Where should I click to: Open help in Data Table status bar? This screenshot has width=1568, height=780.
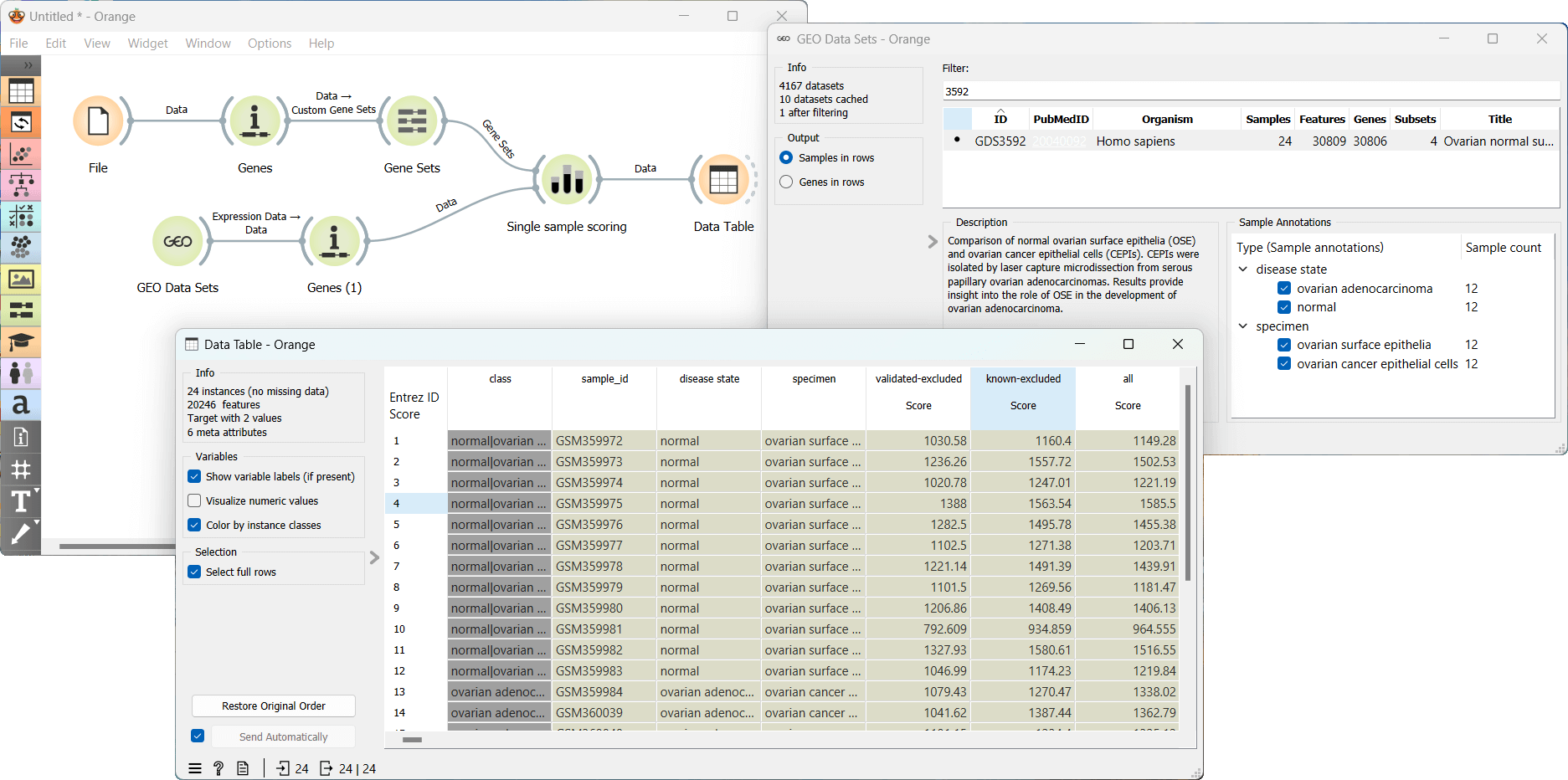pyautogui.click(x=218, y=768)
